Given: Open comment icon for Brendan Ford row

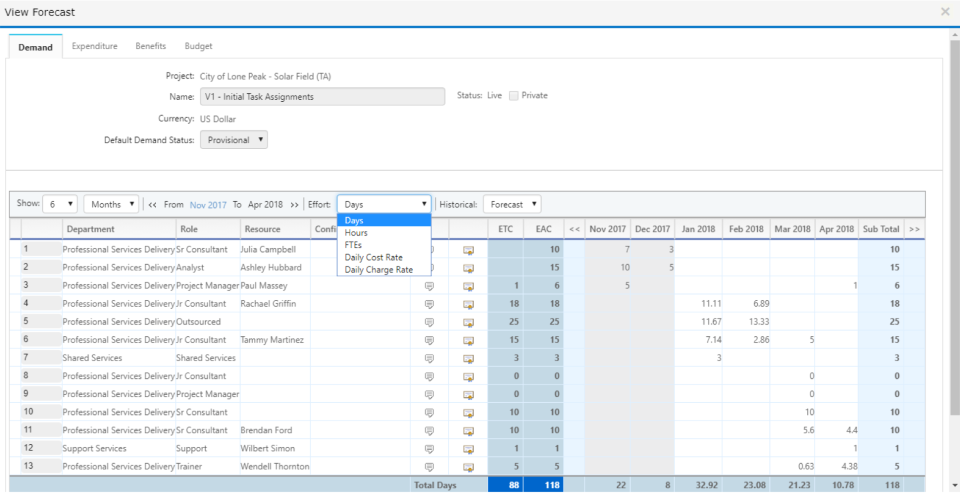Looking at the screenshot, I should coord(429,431).
